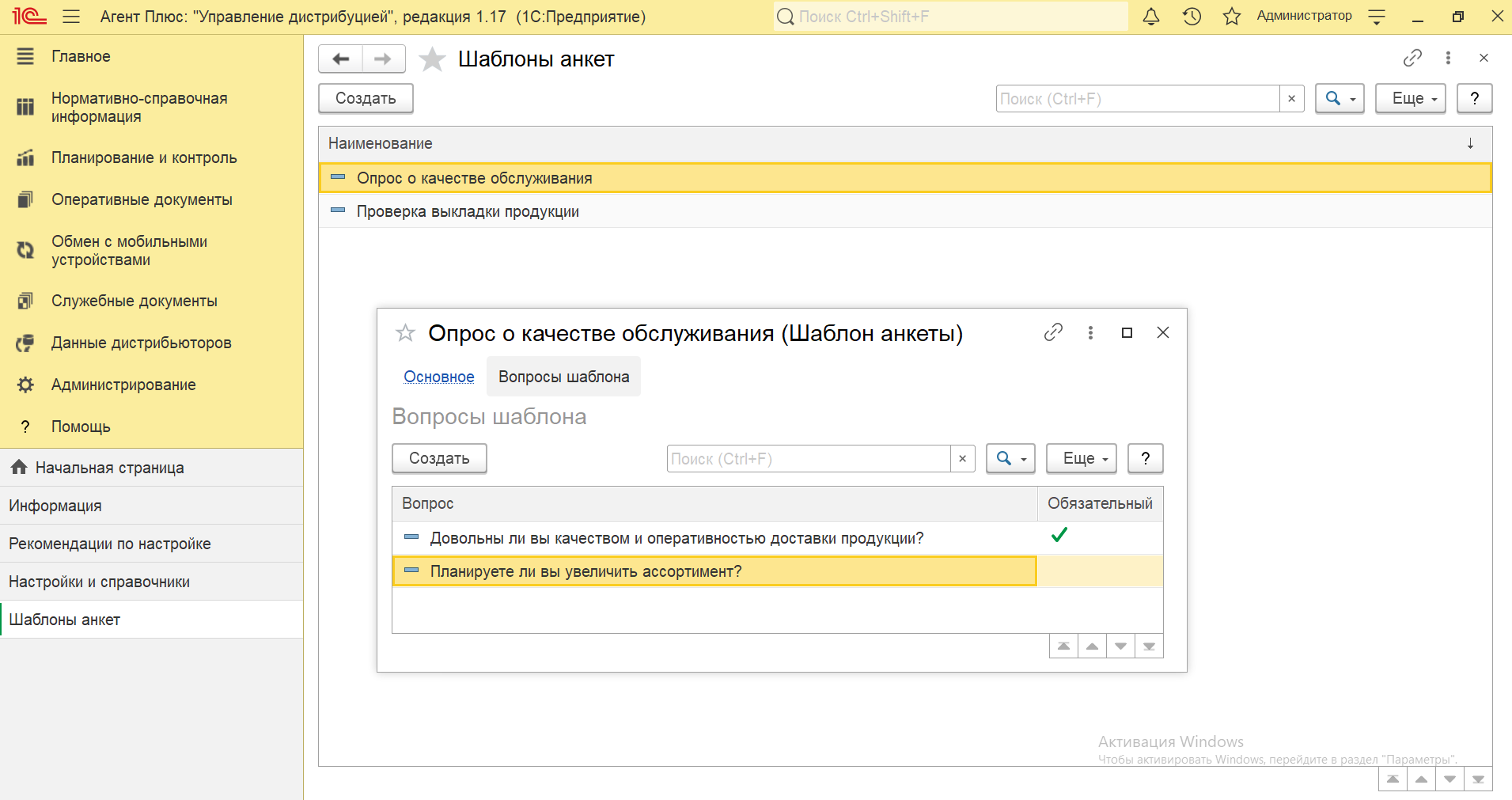This screenshot has width=1512, height=800.
Task: Click the Поиск field in Шаблоны анкет list
Action: pyautogui.click(x=1138, y=99)
